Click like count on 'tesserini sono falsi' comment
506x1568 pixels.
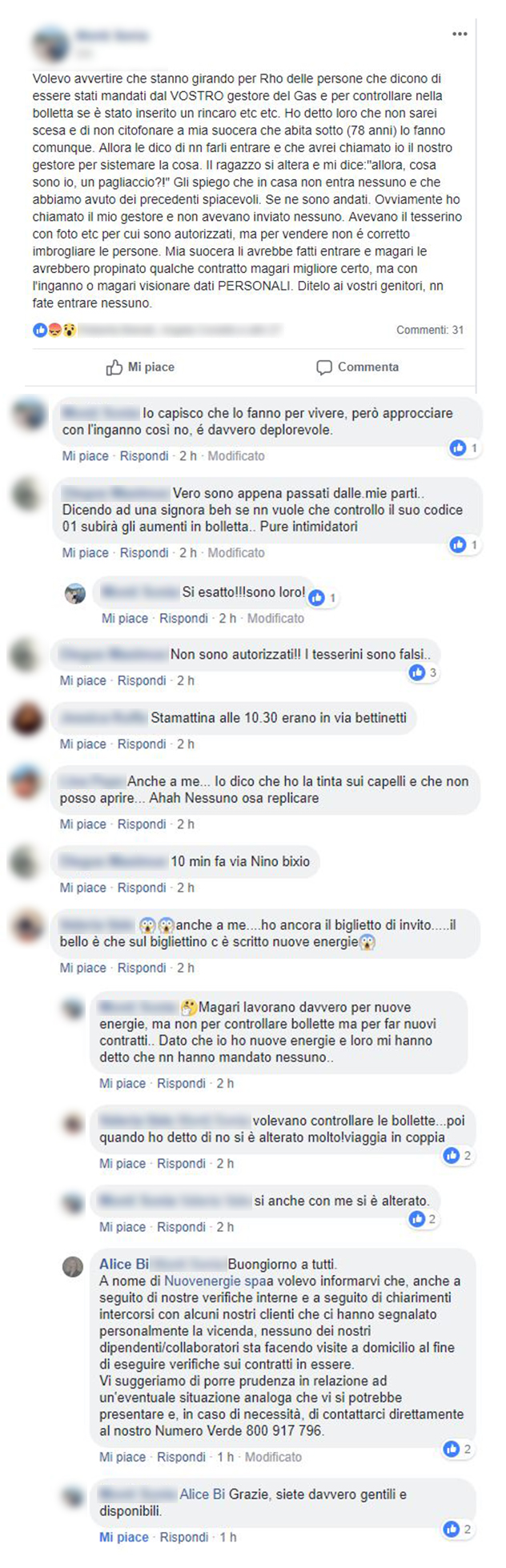[423, 672]
